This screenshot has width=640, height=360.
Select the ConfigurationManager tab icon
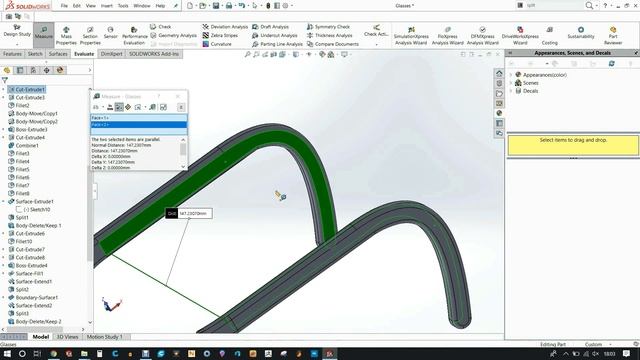33,70
